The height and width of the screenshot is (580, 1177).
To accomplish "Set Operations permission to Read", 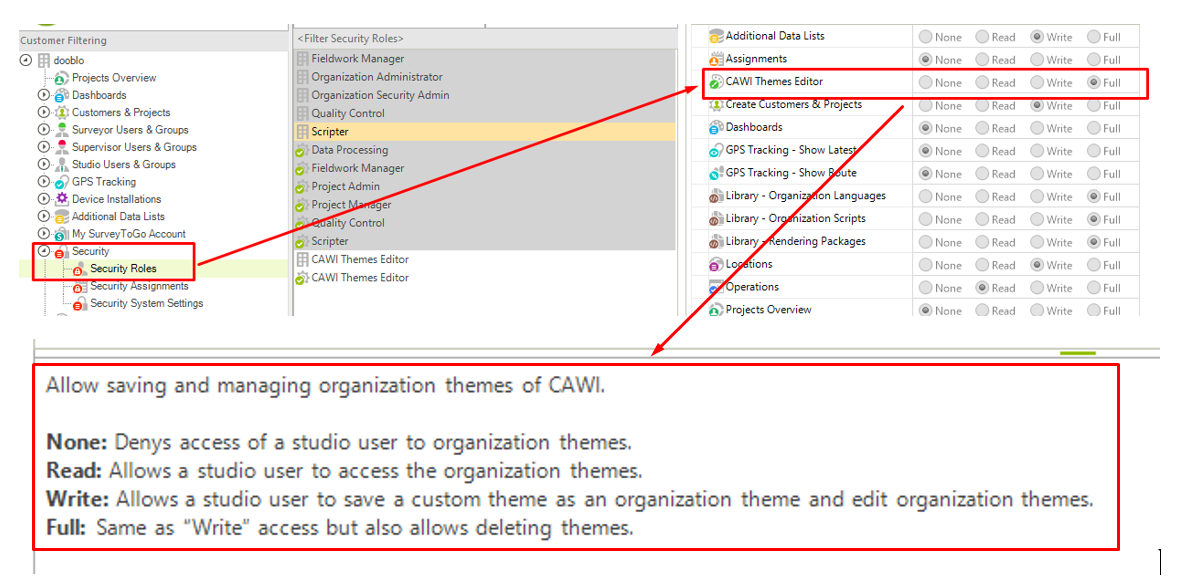I will coord(981,287).
